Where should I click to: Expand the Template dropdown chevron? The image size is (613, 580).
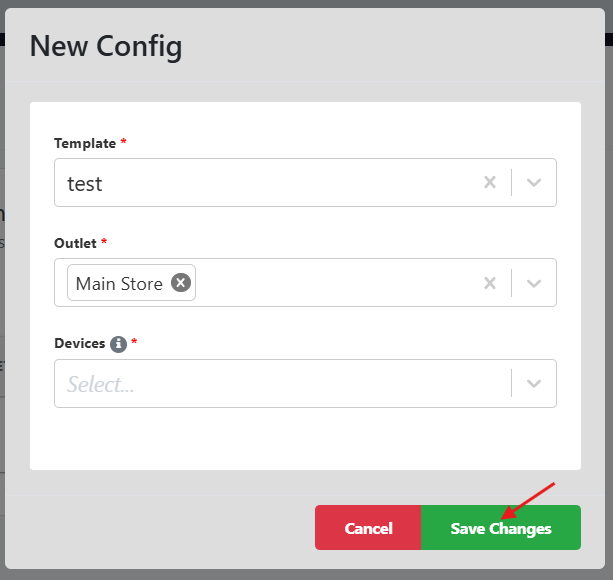pos(534,183)
